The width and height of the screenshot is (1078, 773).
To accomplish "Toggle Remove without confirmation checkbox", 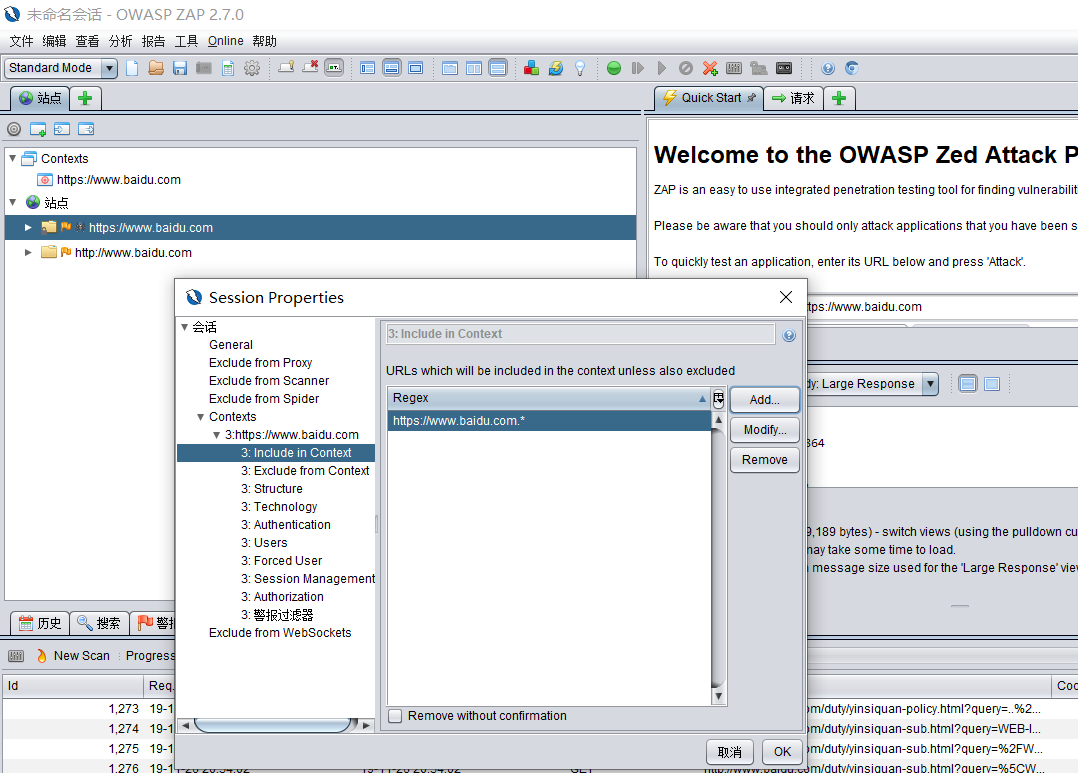I will tap(395, 716).
